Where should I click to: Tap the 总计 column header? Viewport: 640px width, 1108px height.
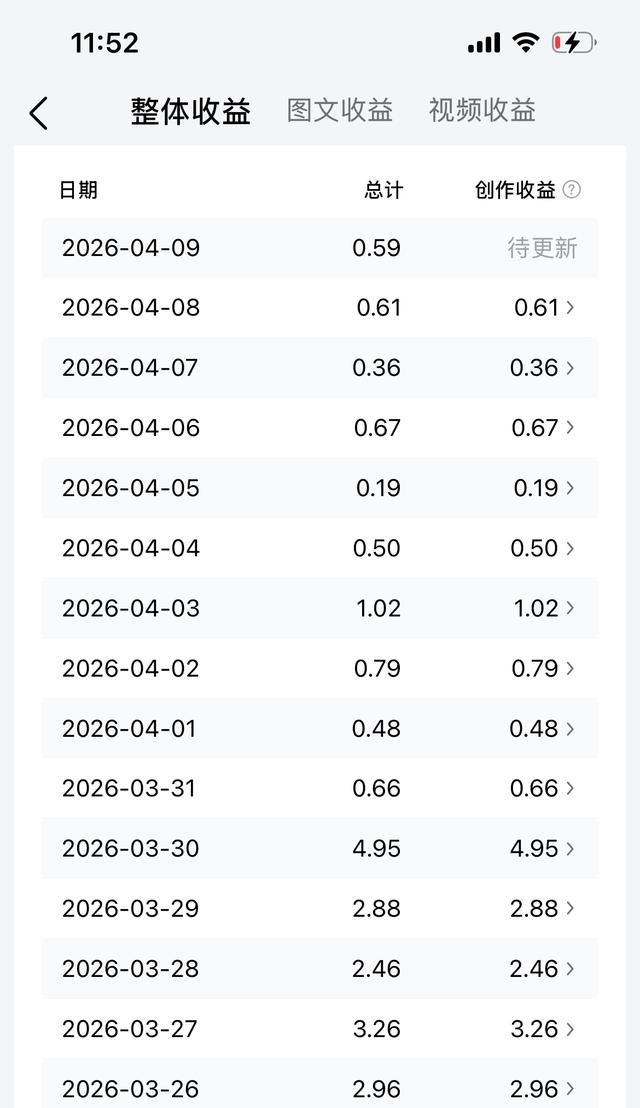pyautogui.click(x=384, y=190)
